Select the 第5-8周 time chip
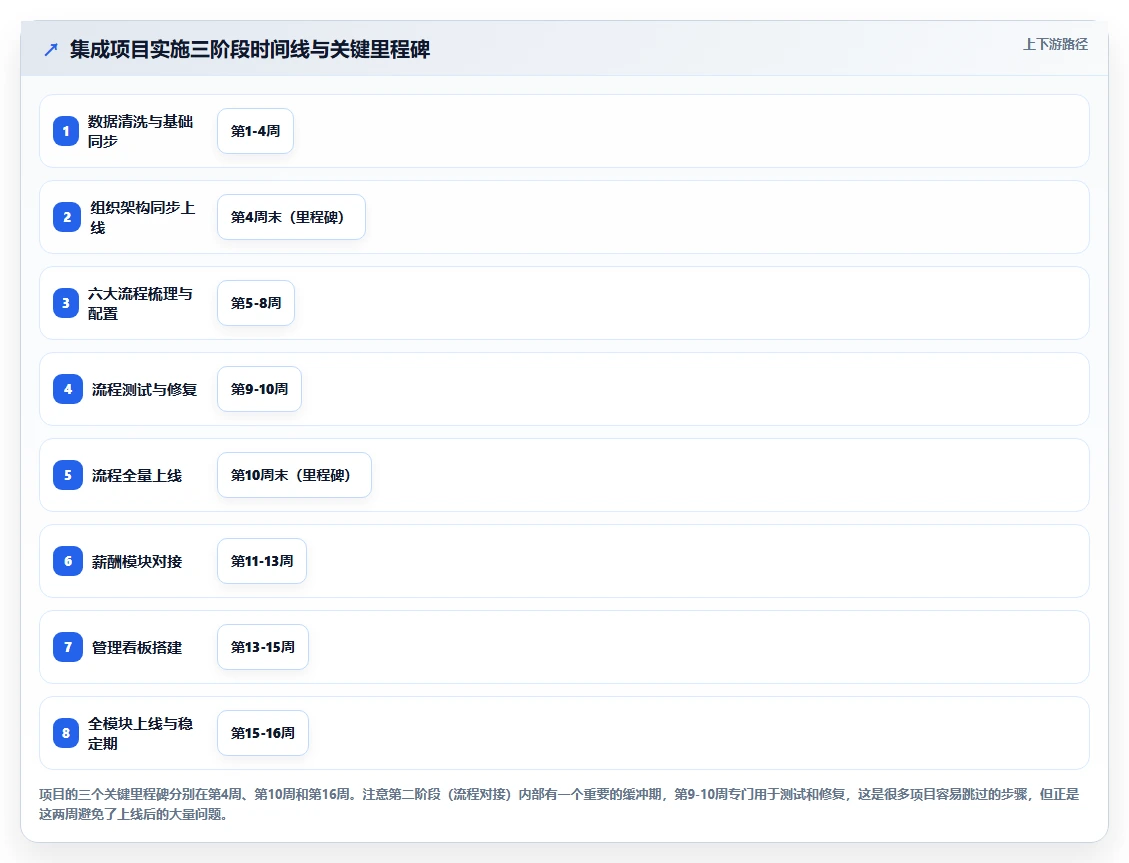This screenshot has height=863, width=1129. point(256,303)
